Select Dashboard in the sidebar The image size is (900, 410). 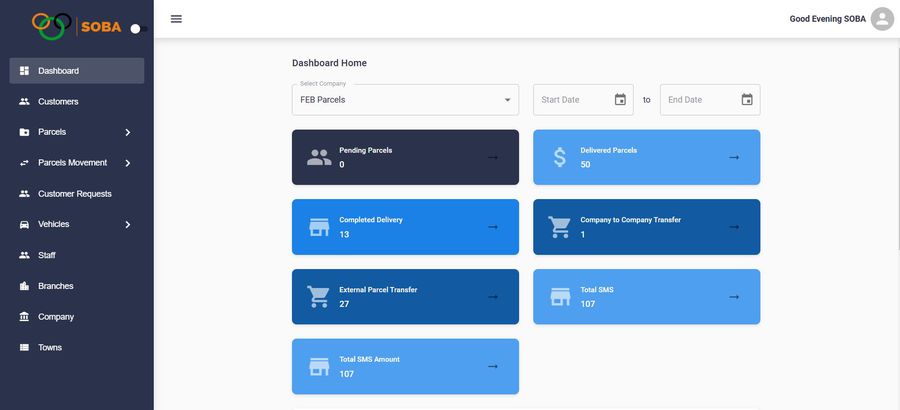coord(77,71)
